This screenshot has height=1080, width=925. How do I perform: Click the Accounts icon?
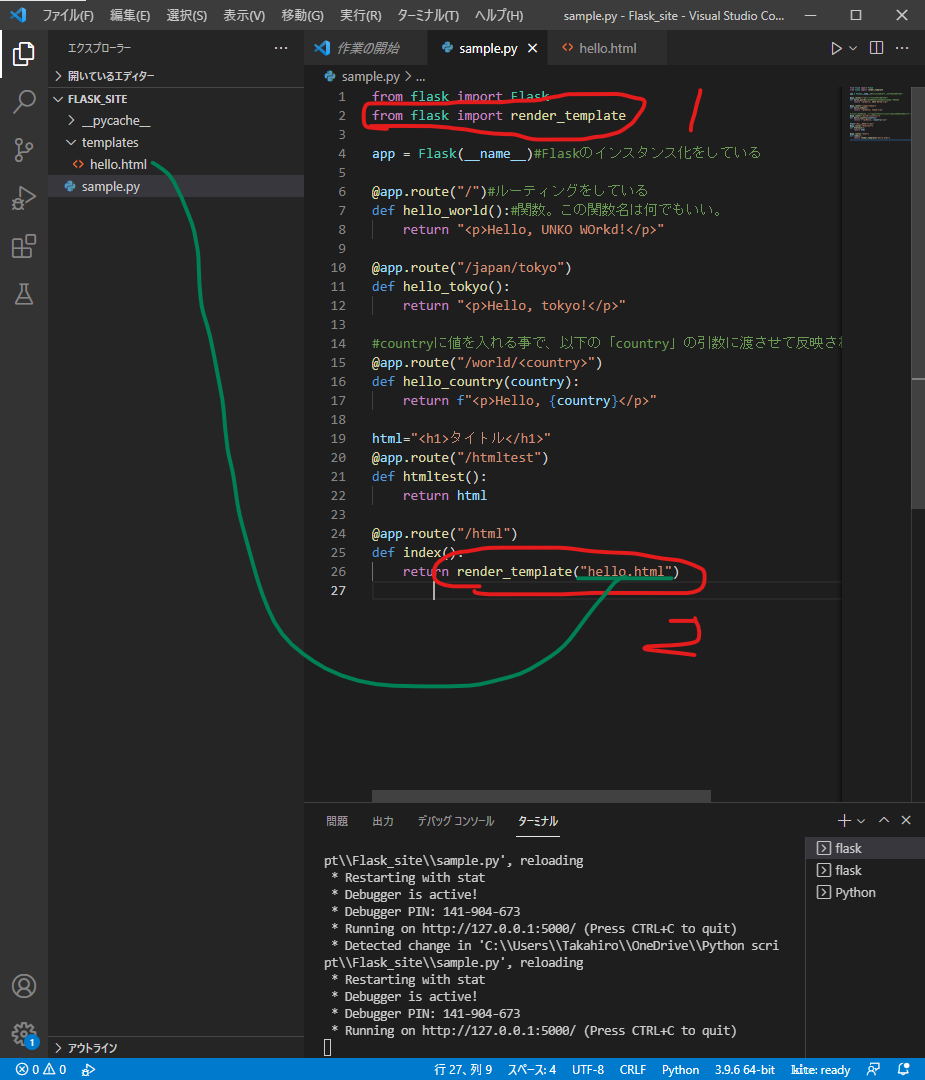point(24,986)
